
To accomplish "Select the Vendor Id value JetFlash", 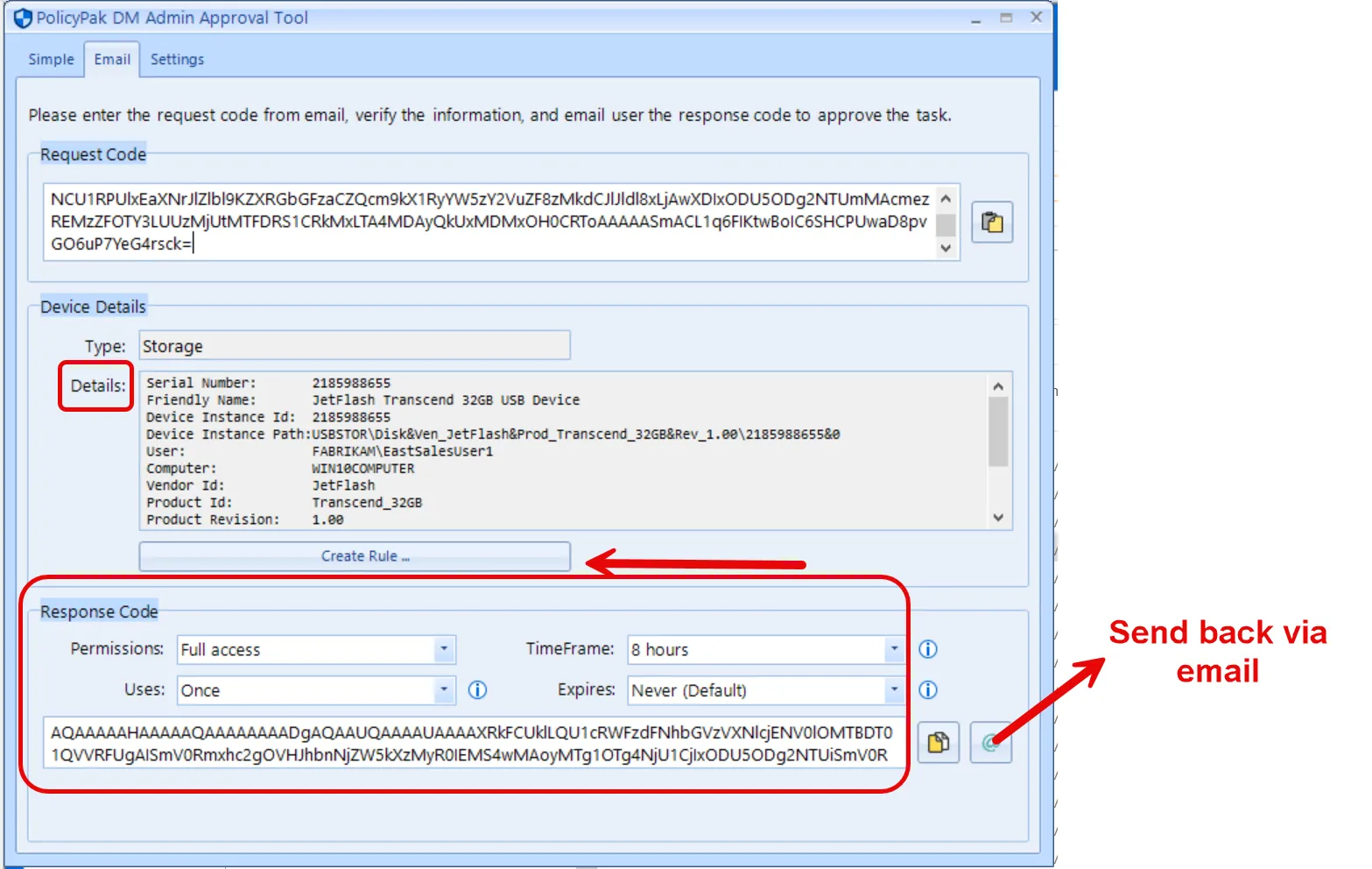I will [343, 485].
